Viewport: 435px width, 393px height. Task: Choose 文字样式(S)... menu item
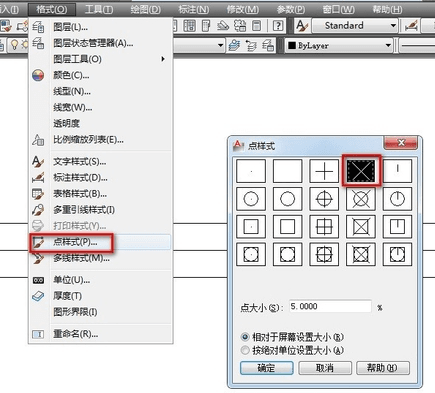pyautogui.click(x=101, y=162)
